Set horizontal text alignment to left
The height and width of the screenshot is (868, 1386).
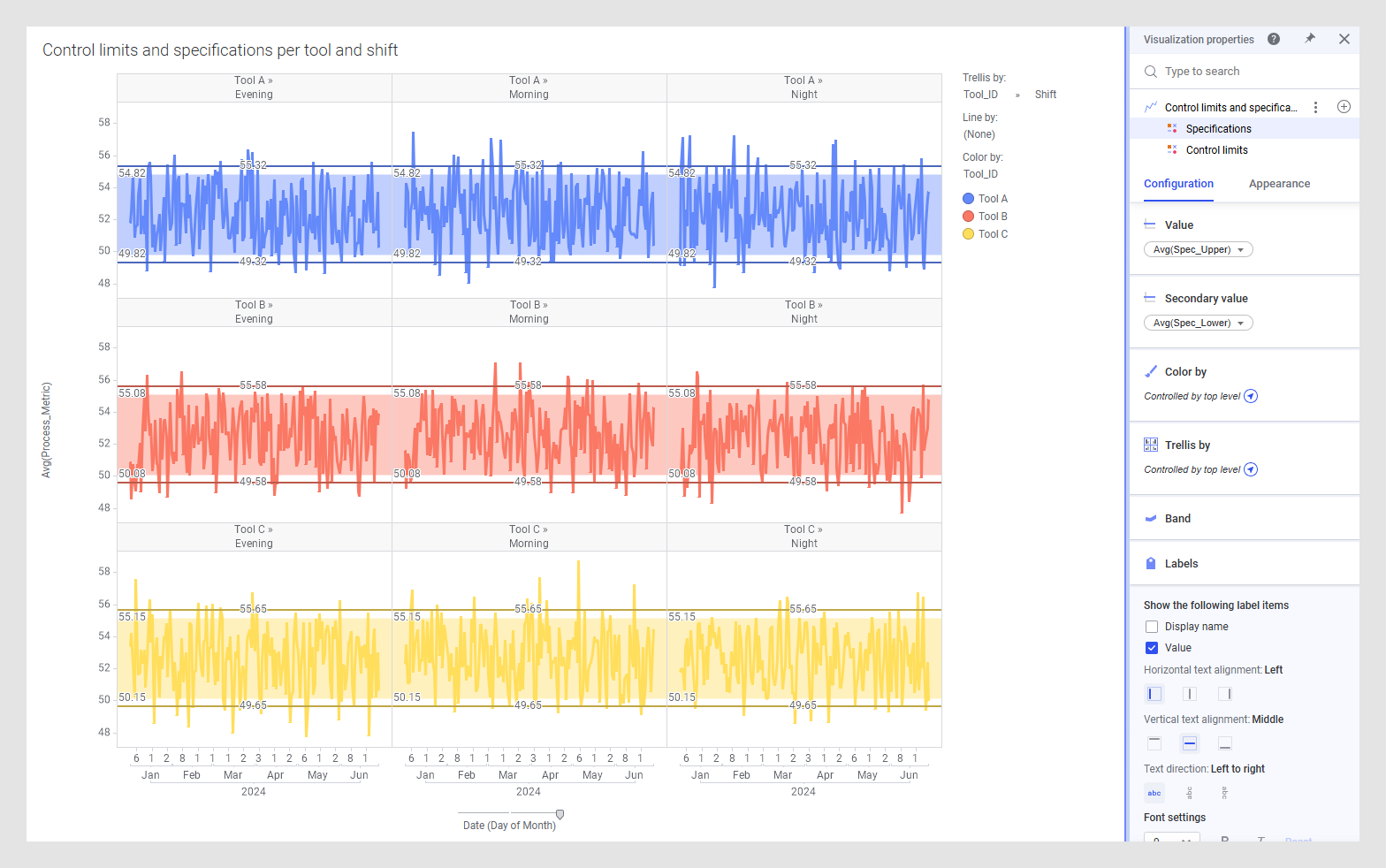1154,694
